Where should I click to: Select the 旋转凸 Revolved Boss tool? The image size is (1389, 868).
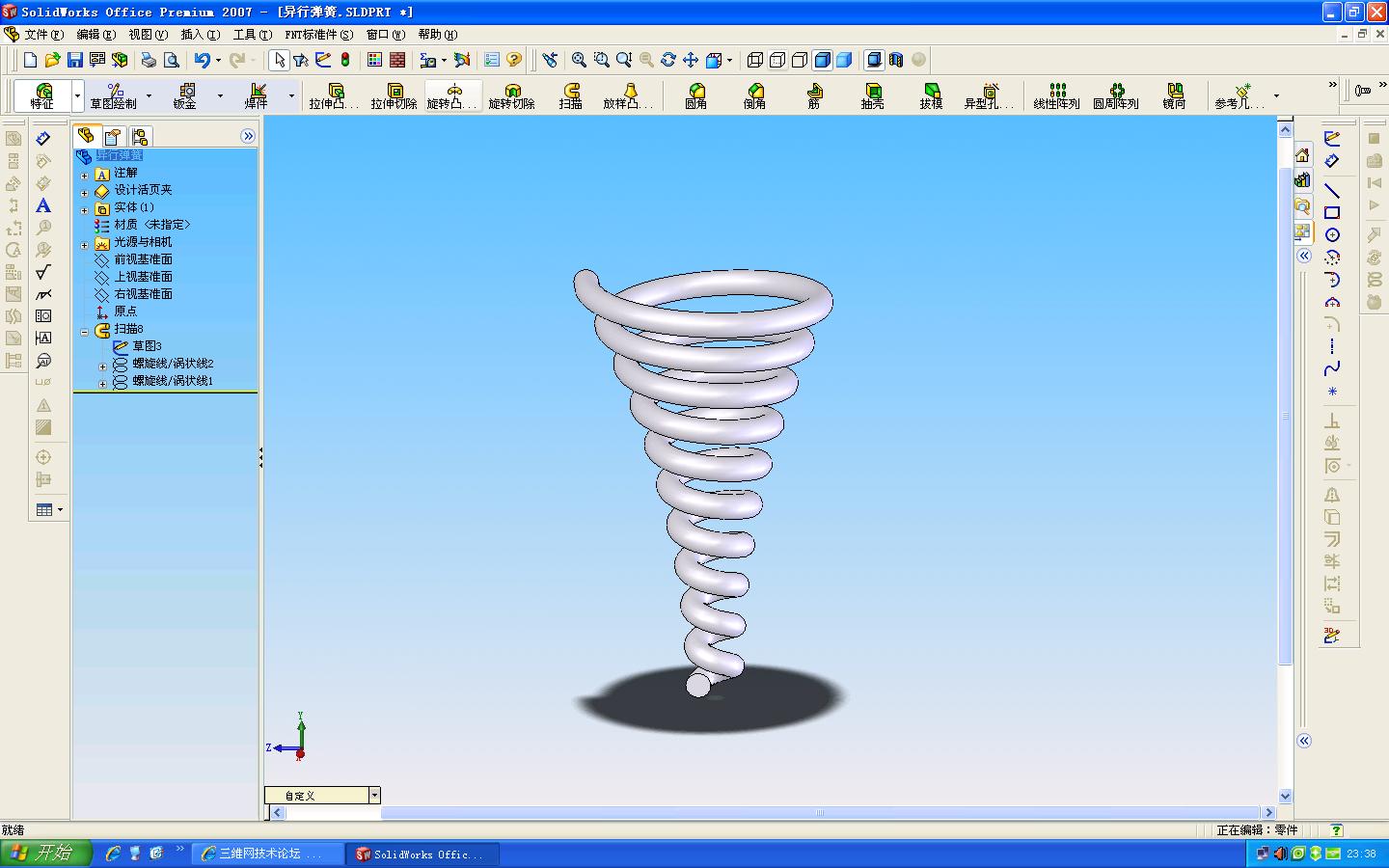(x=452, y=96)
